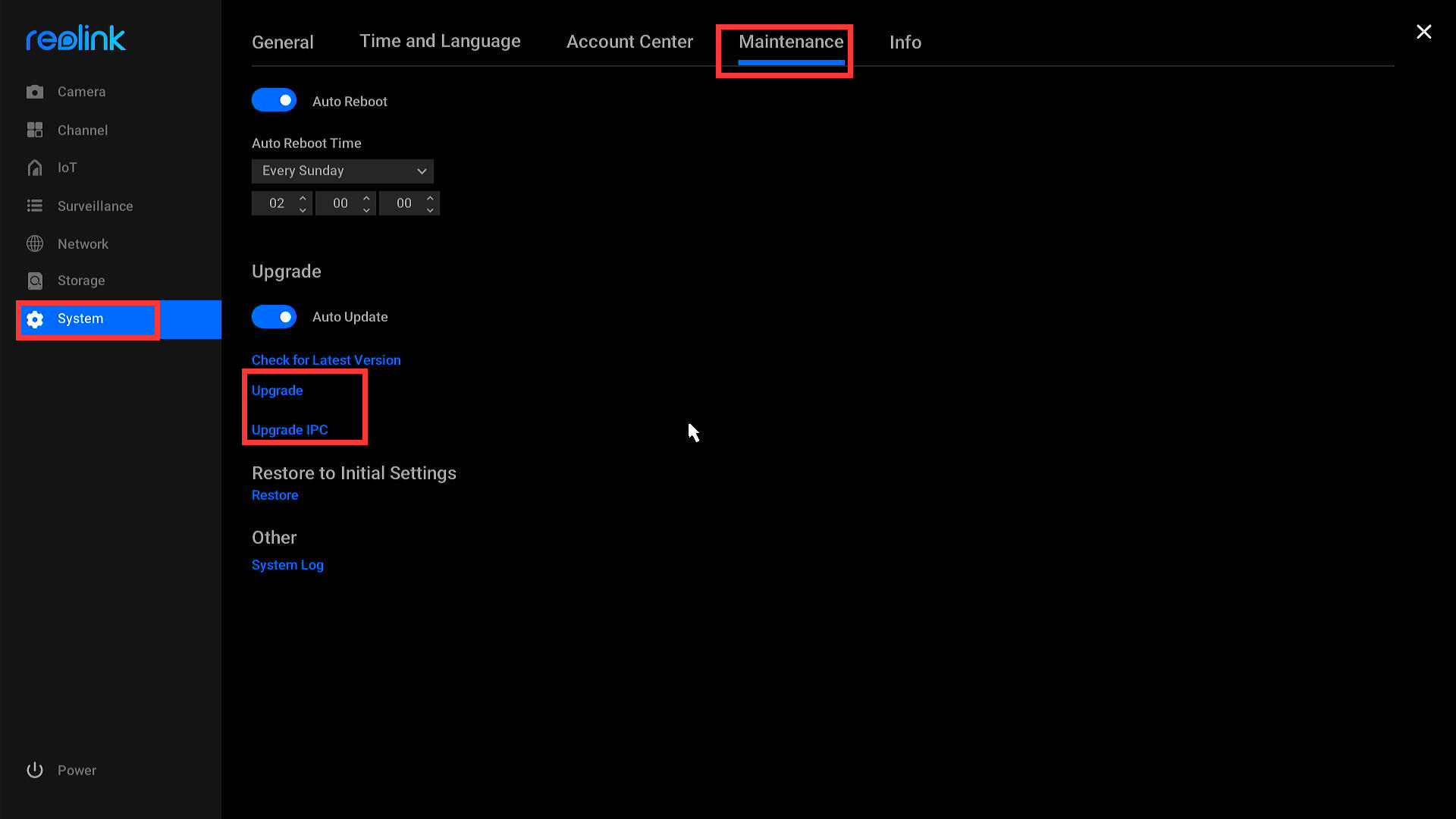Click Check for Latest Version link

click(x=325, y=359)
